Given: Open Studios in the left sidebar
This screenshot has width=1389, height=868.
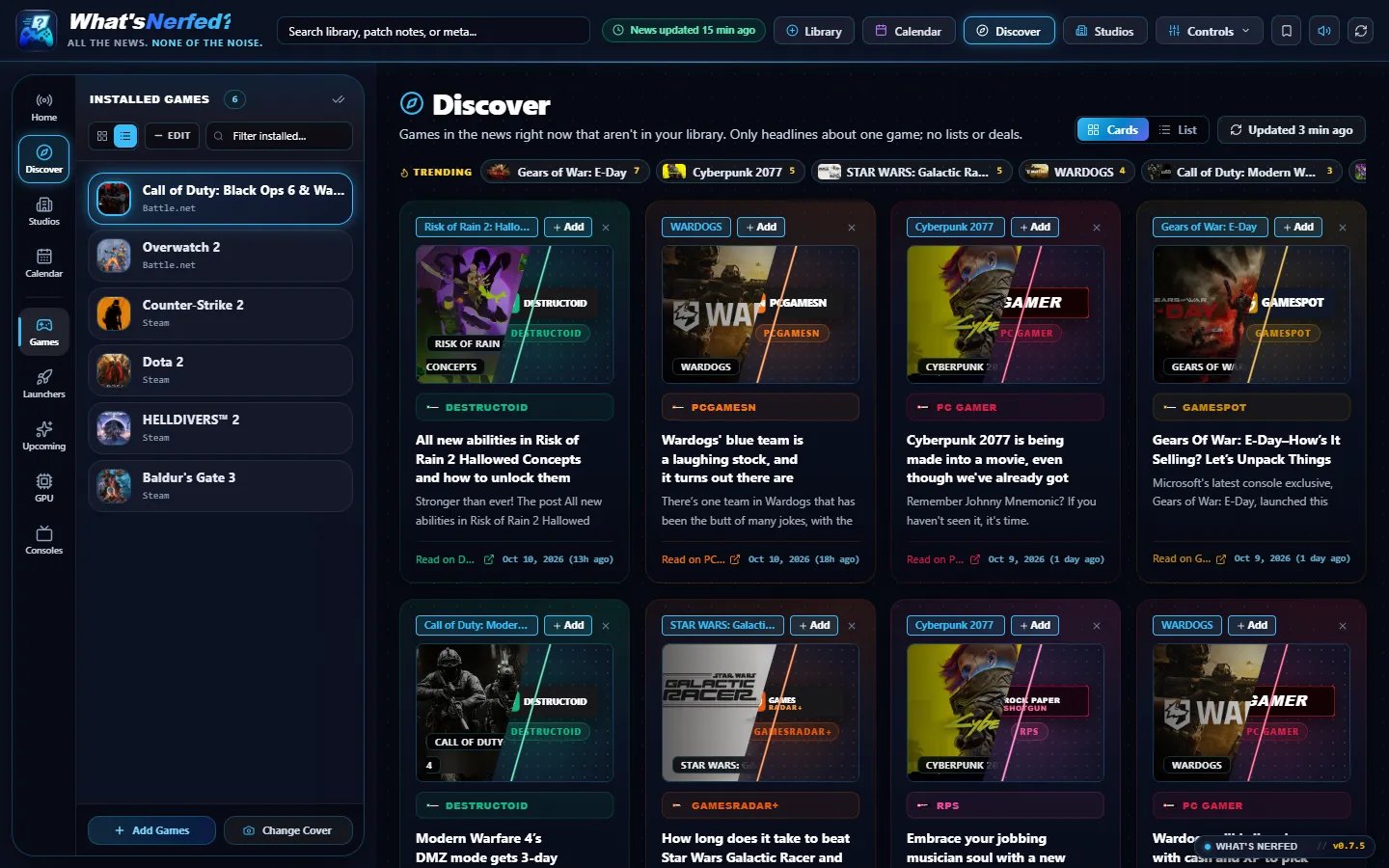Looking at the screenshot, I should point(43,210).
